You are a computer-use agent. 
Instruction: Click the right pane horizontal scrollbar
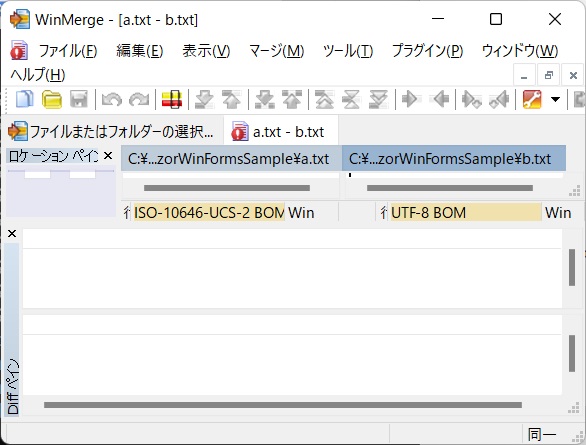pyautogui.click(x=450, y=188)
